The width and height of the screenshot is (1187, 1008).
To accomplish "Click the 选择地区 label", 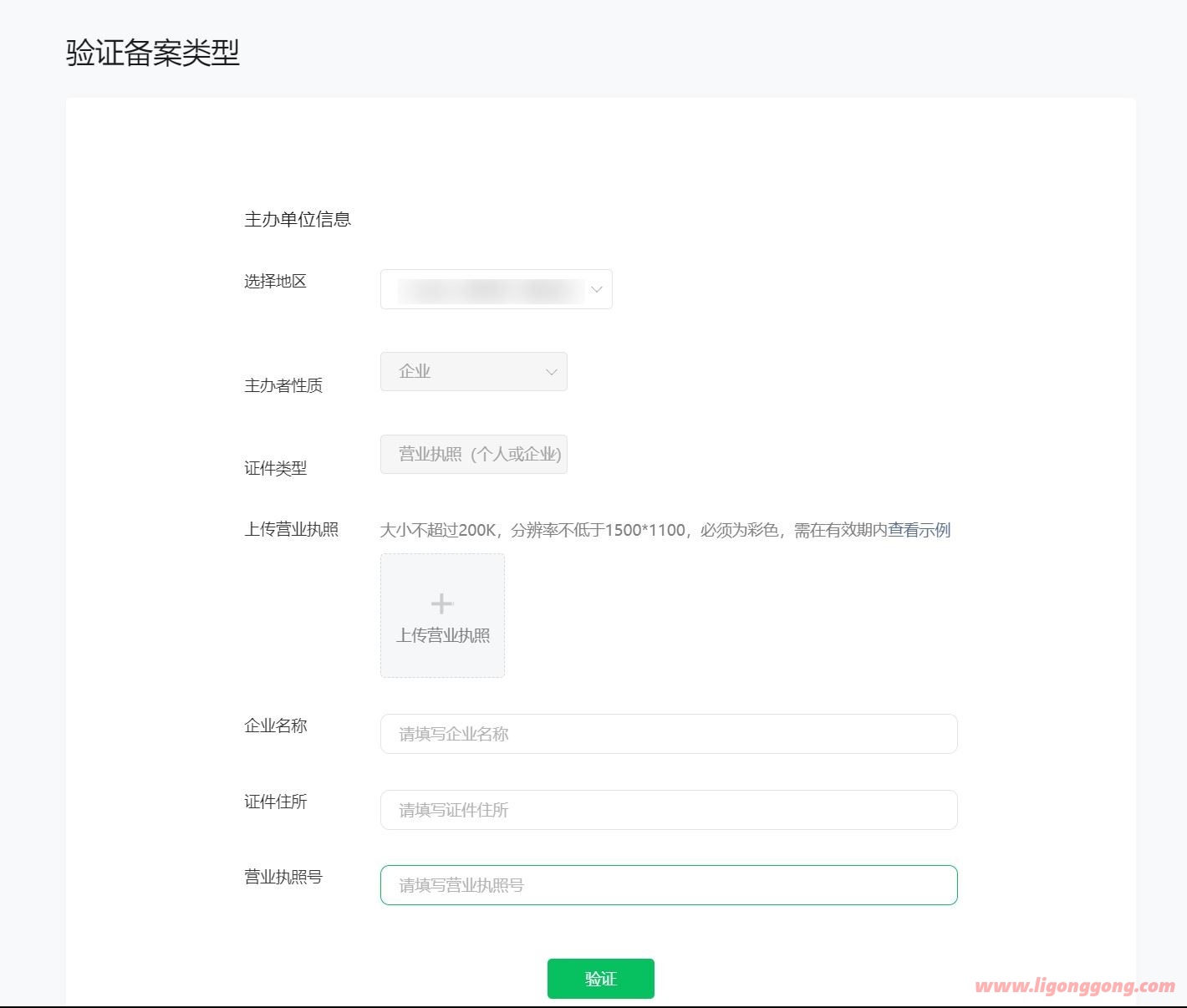I will pos(275,281).
